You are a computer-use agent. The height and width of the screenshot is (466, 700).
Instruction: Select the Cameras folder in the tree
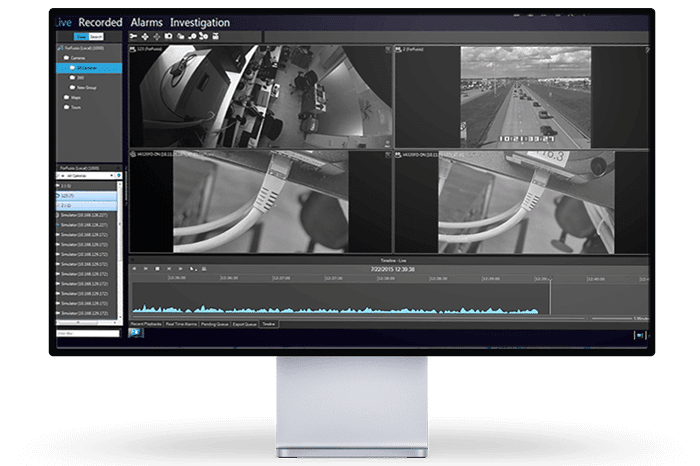[x=75, y=58]
